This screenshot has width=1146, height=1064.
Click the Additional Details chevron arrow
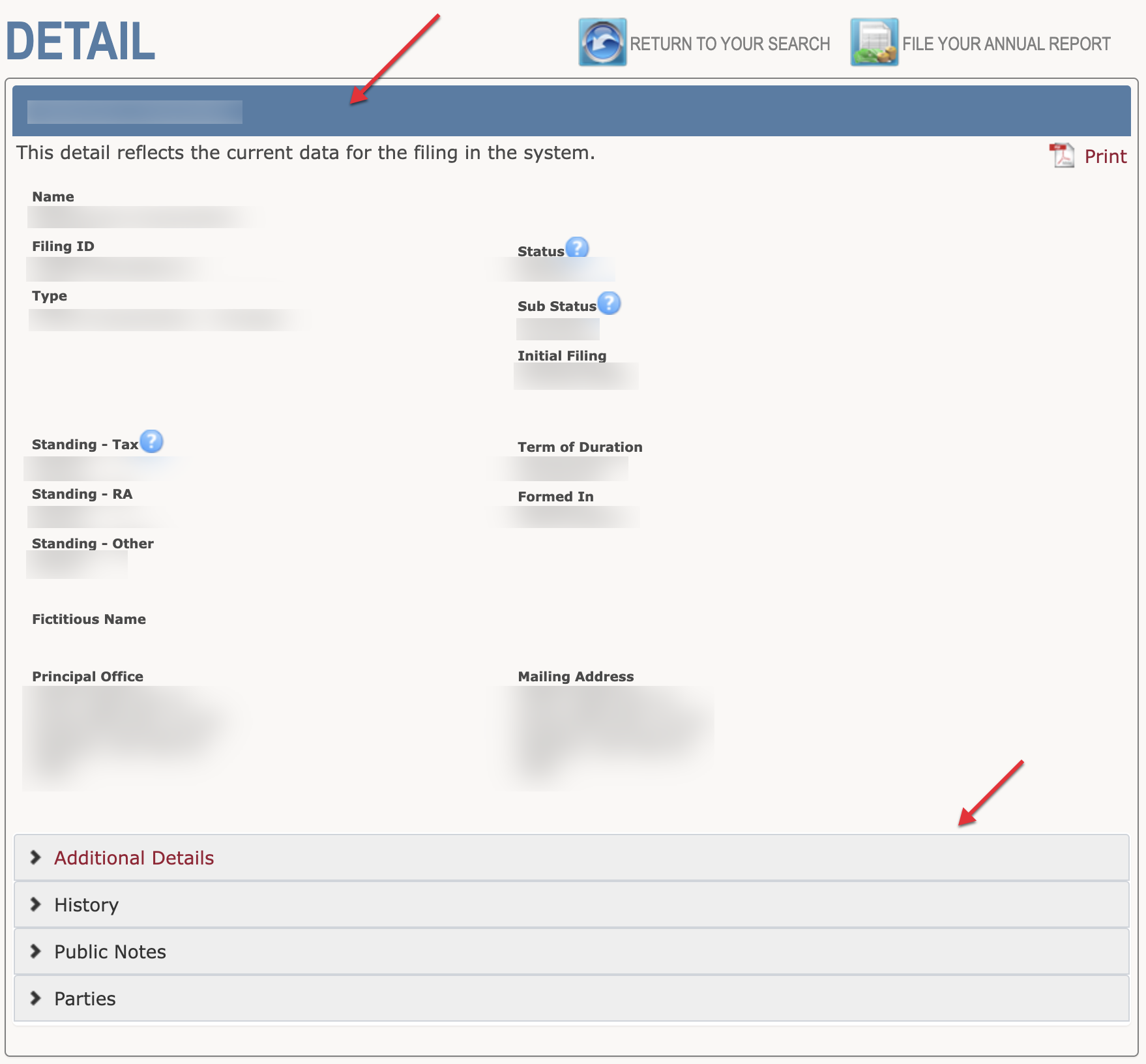(36, 857)
